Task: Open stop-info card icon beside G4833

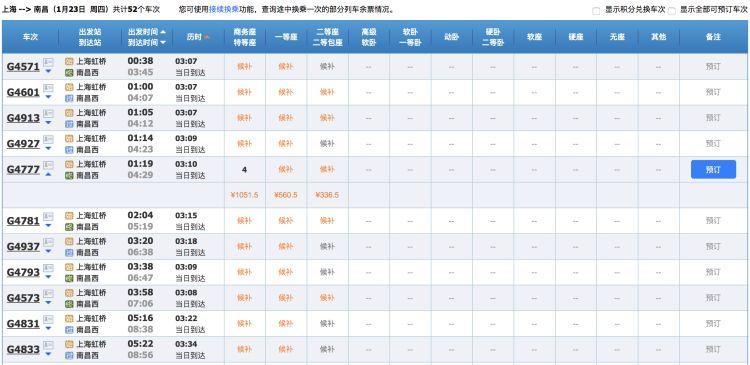Action: coord(48,345)
